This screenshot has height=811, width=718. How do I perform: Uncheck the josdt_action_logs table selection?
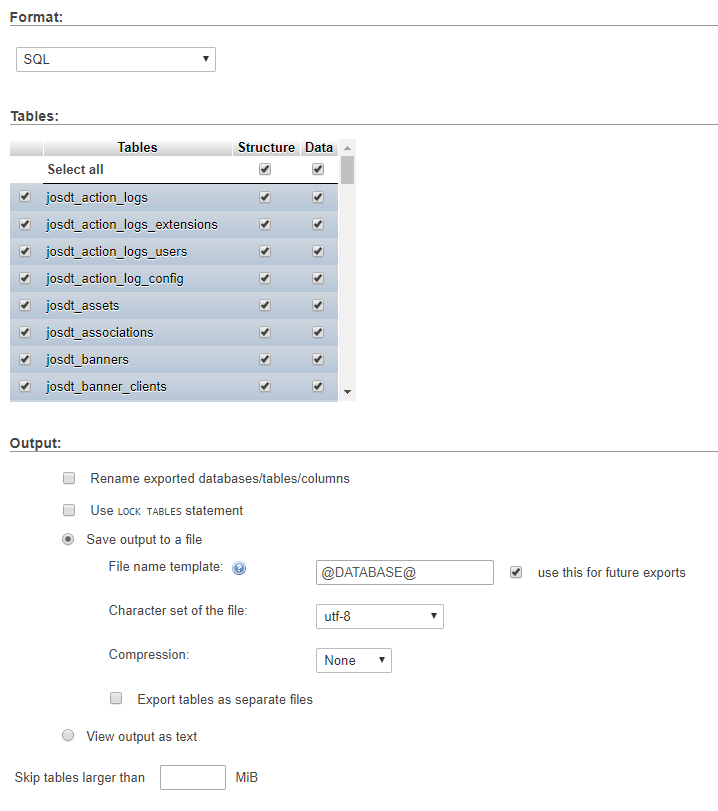pyautogui.click(x=24, y=196)
